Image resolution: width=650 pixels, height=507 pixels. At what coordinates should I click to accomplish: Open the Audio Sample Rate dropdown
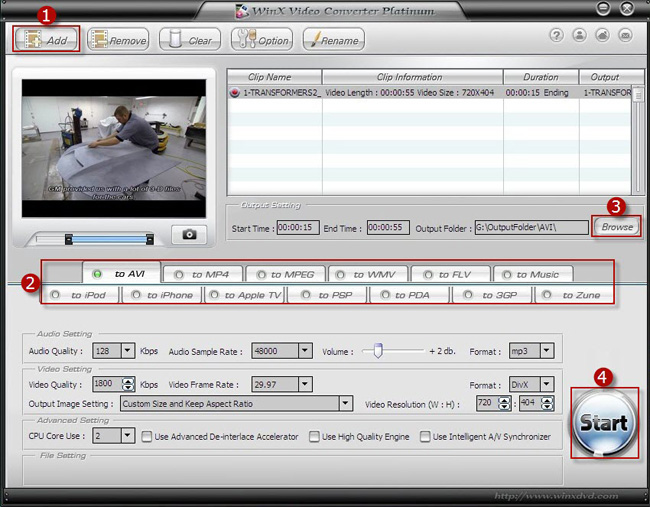coord(305,351)
